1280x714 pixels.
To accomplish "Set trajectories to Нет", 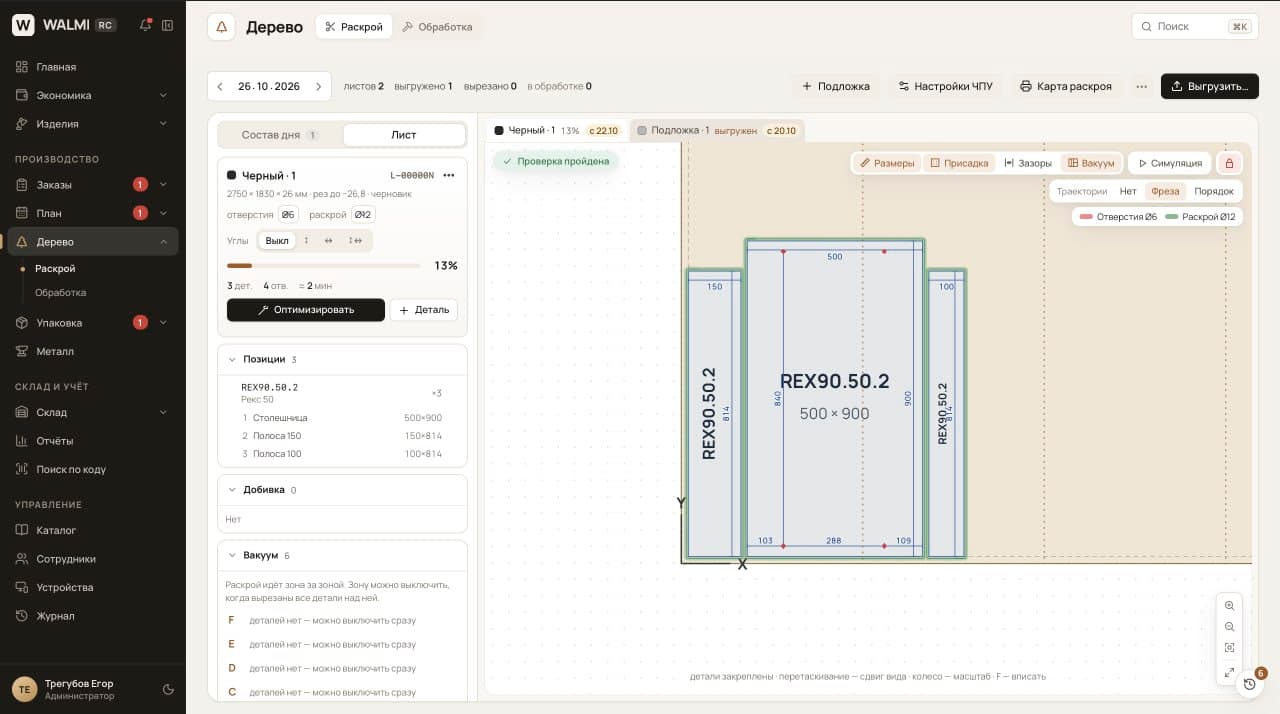I will [1128, 191].
